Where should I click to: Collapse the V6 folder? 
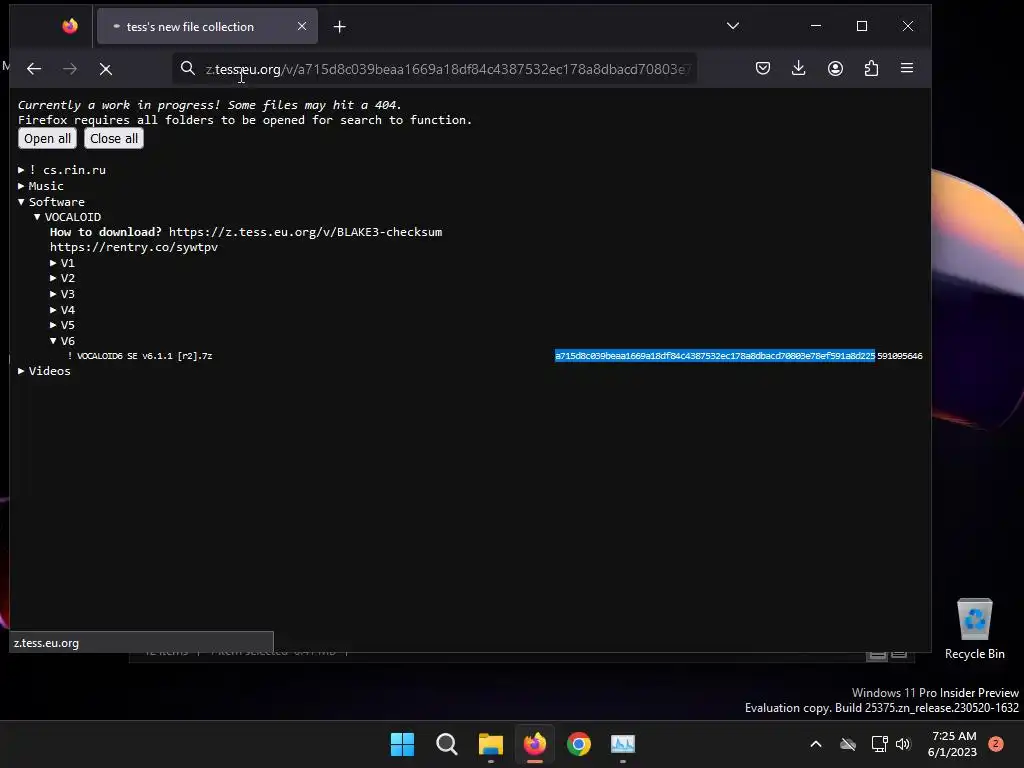pyautogui.click(x=63, y=341)
